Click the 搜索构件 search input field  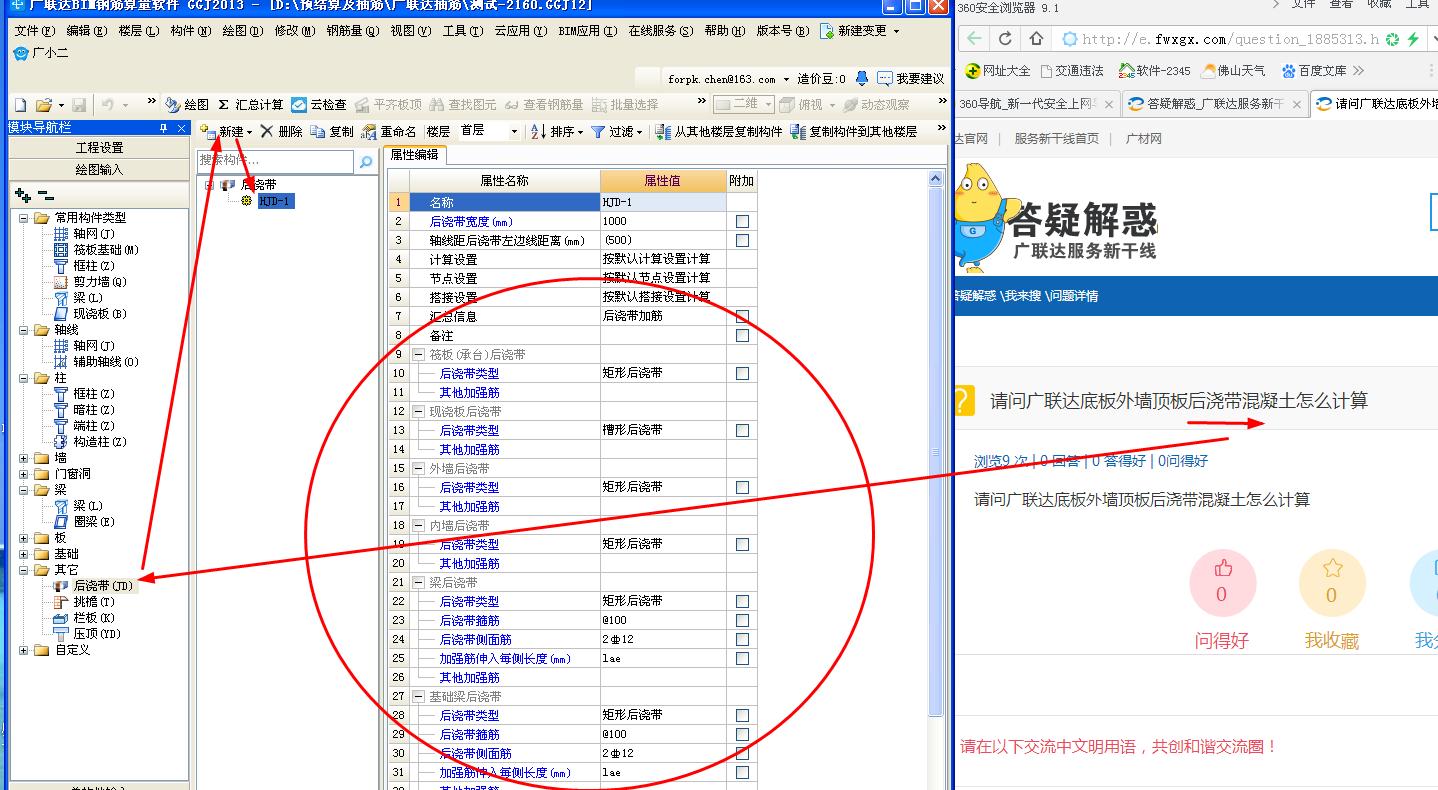click(275, 161)
